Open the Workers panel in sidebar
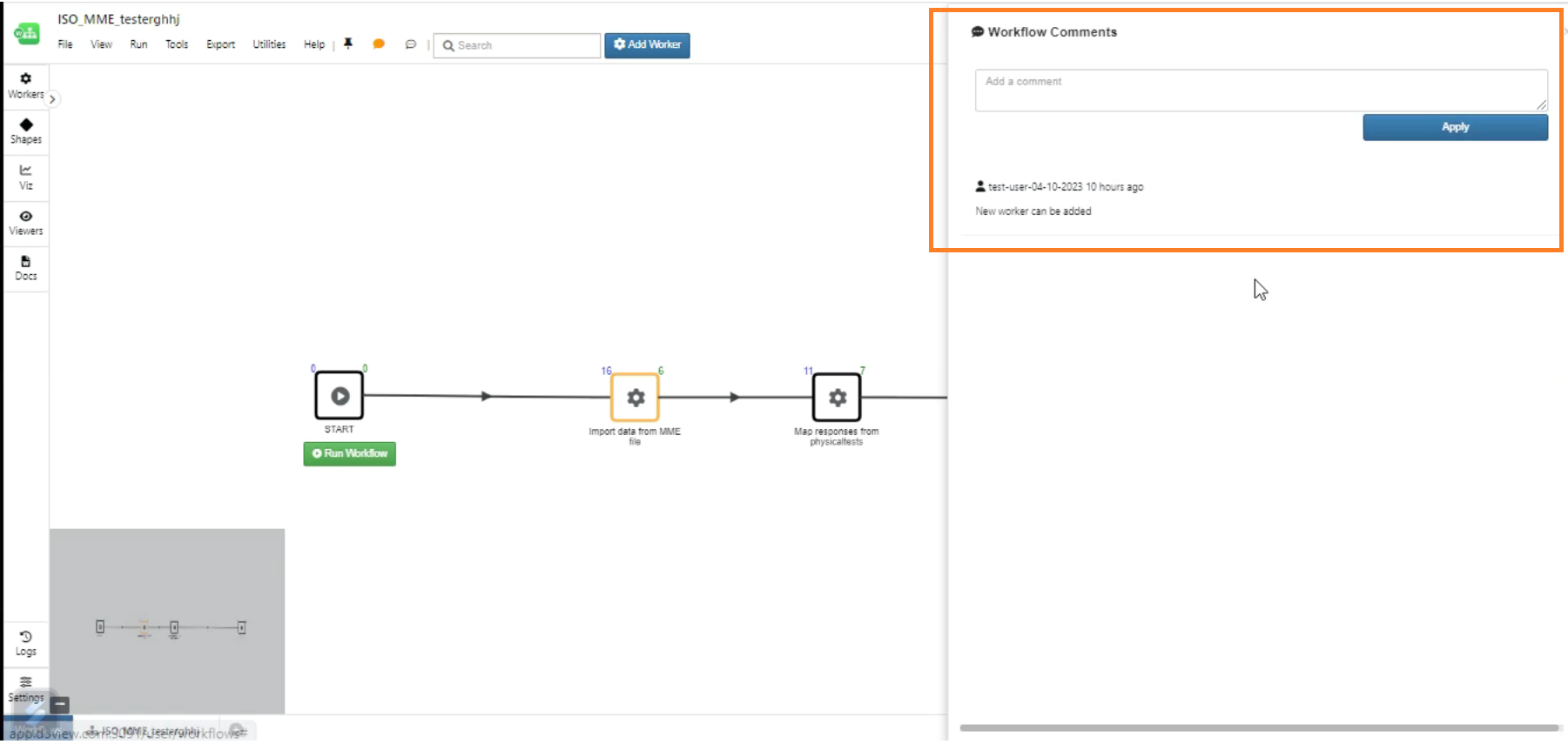Screen dimensions: 1568x744 25,85
